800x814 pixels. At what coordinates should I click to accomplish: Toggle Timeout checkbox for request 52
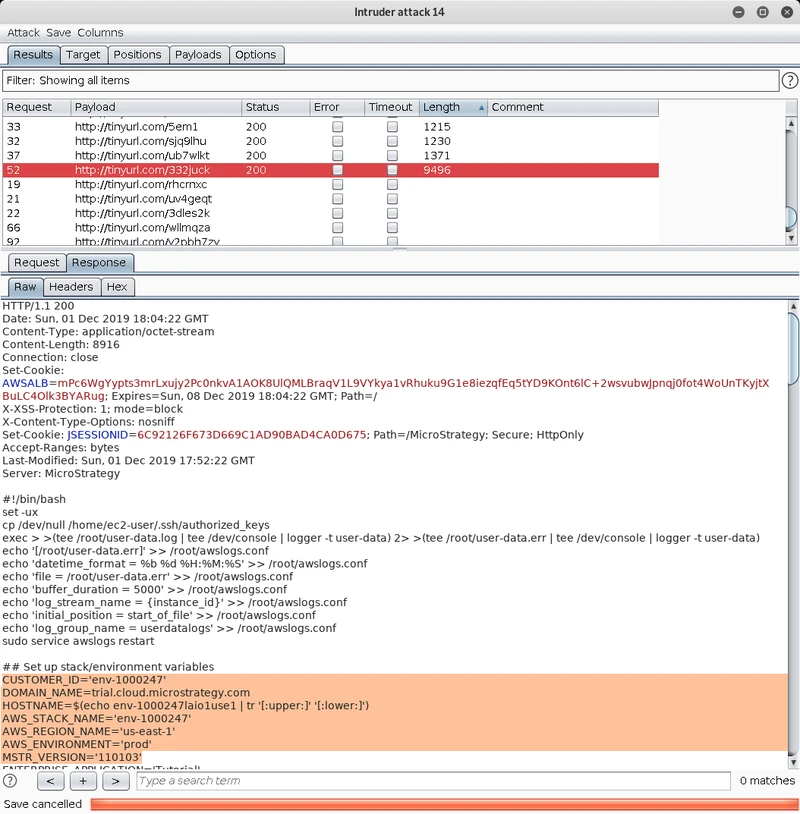click(392, 170)
